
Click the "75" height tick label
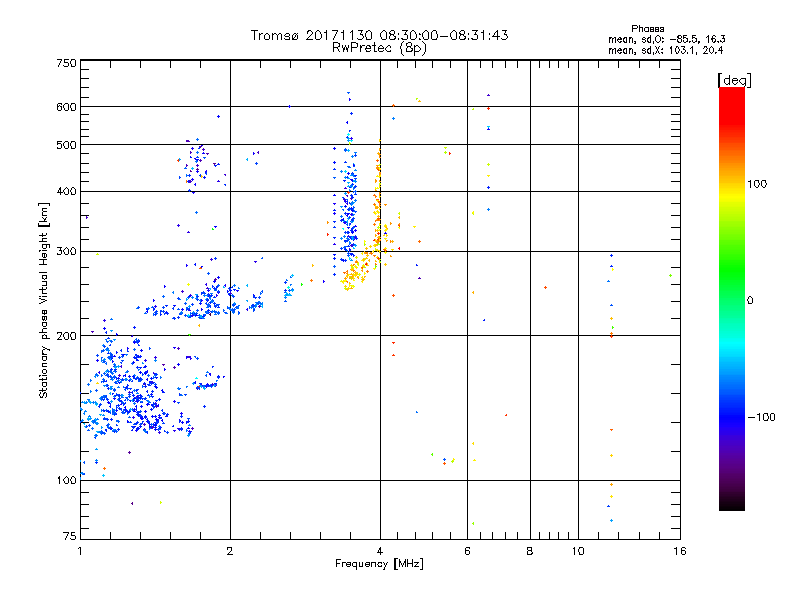pyautogui.click(x=70, y=536)
